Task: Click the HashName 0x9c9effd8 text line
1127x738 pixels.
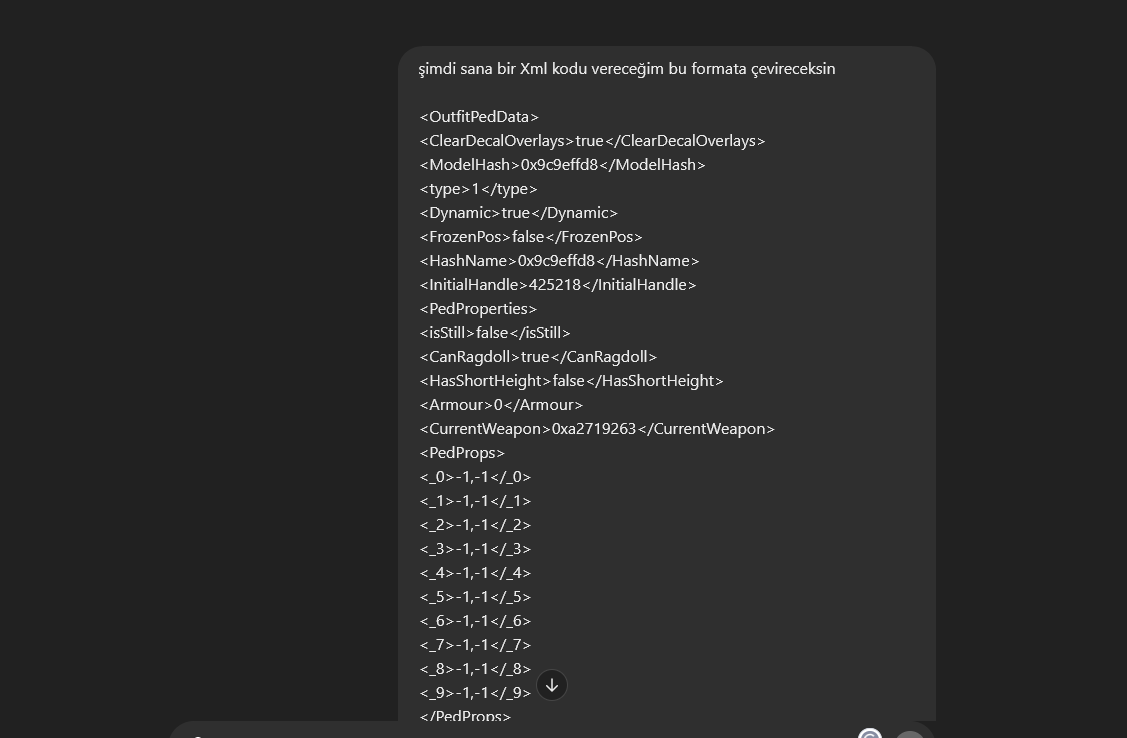Action: click(559, 260)
